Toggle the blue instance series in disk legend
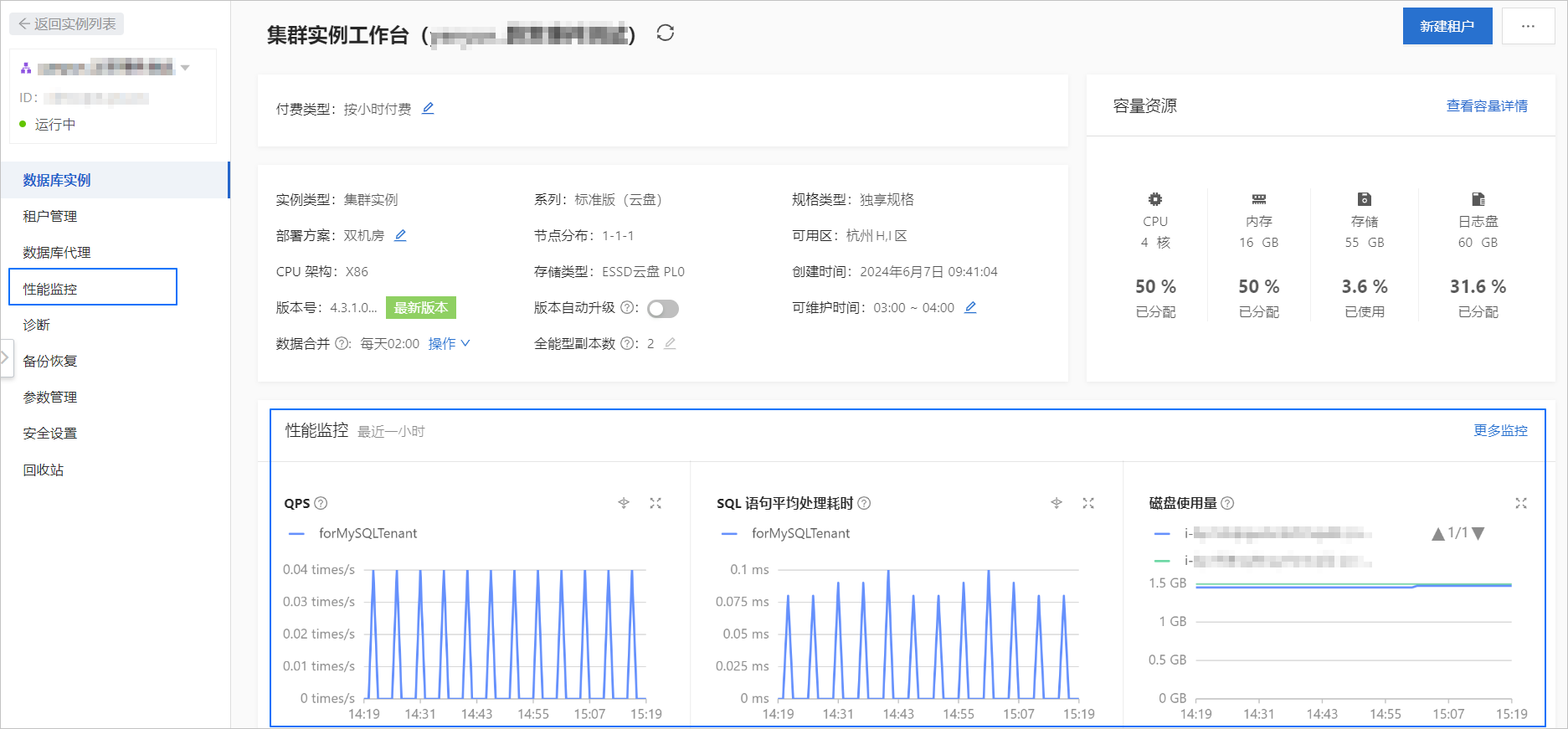Screen dimensions: 1568x729 (x=1263, y=533)
